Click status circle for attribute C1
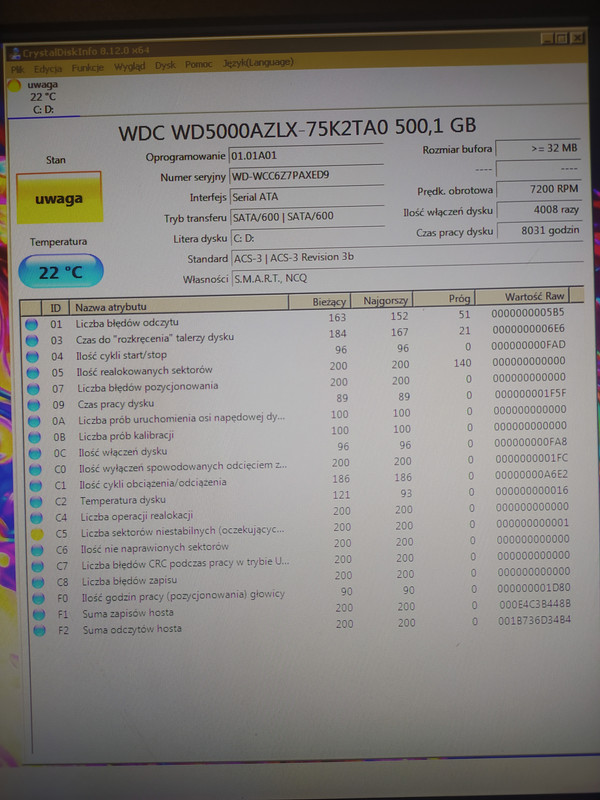This screenshot has width=600, height=800. pyautogui.click(x=36, y=486)
